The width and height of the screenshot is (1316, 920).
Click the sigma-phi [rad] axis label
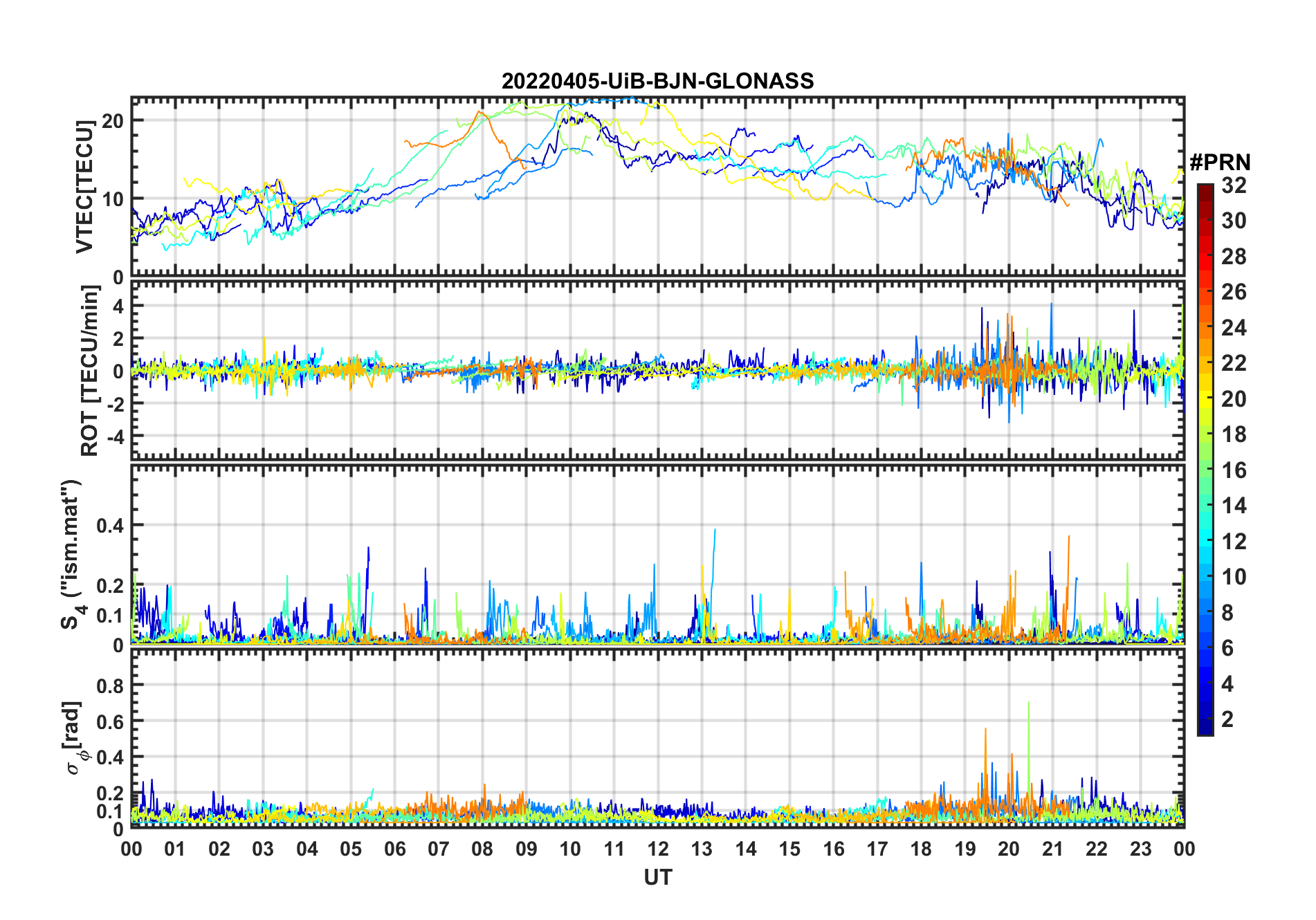(x=75, y=738)
